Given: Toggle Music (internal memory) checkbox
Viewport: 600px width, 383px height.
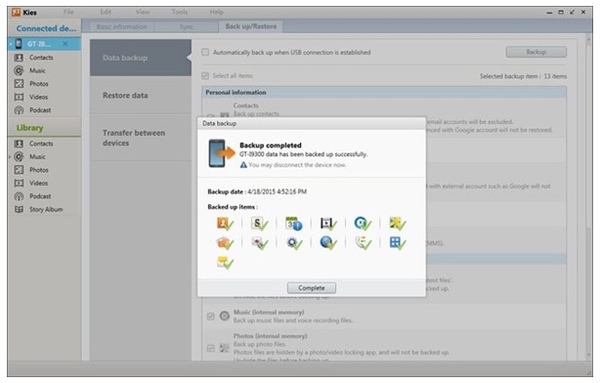Looking at the screenshot, I should [x=210, y=316].
